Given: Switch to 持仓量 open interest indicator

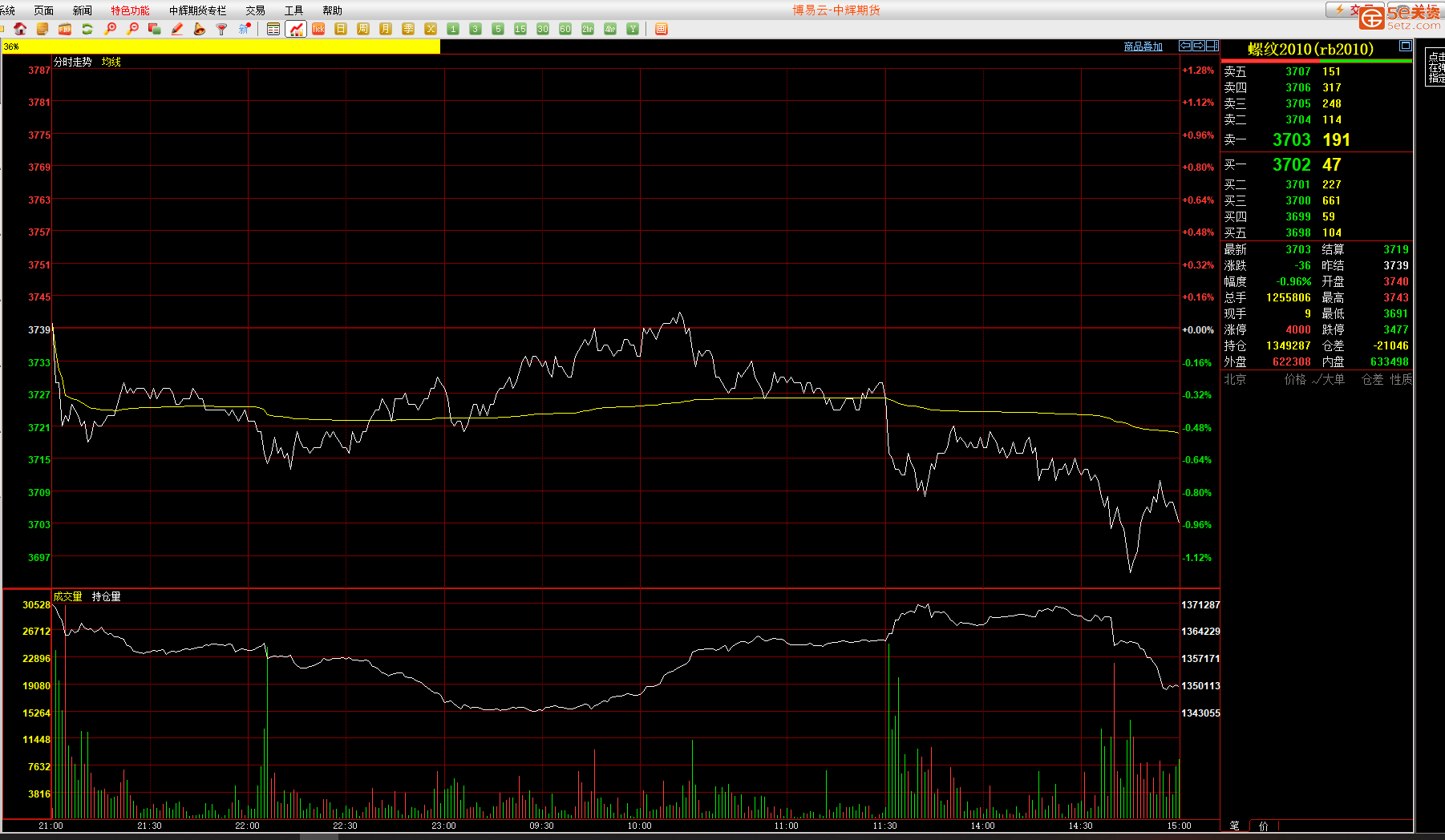Looking at the screenshot, I should (x=107, y=596).
